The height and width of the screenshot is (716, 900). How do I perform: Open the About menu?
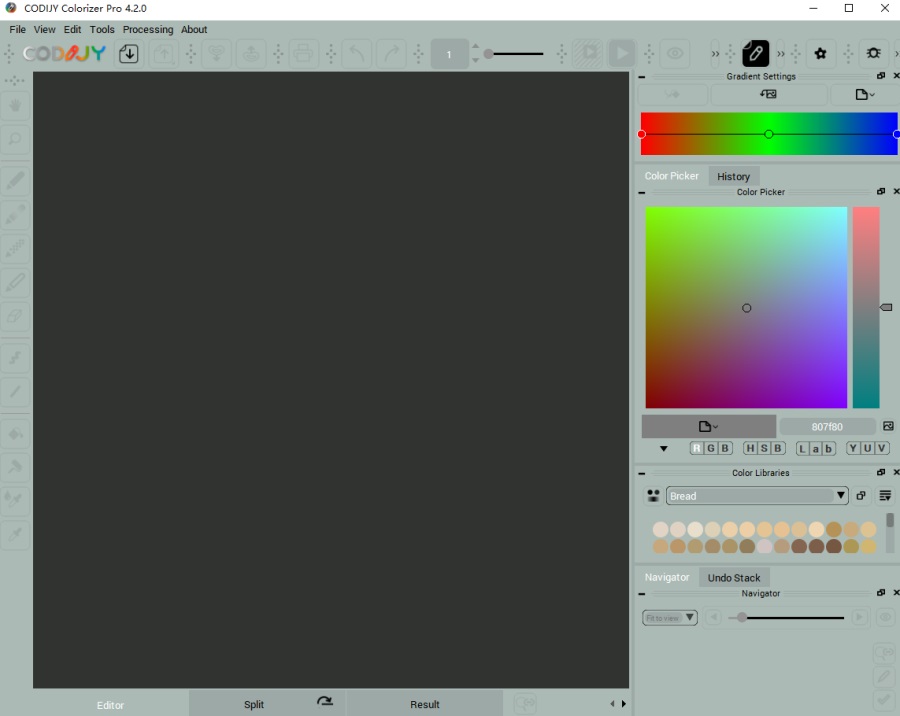point(194,29)
